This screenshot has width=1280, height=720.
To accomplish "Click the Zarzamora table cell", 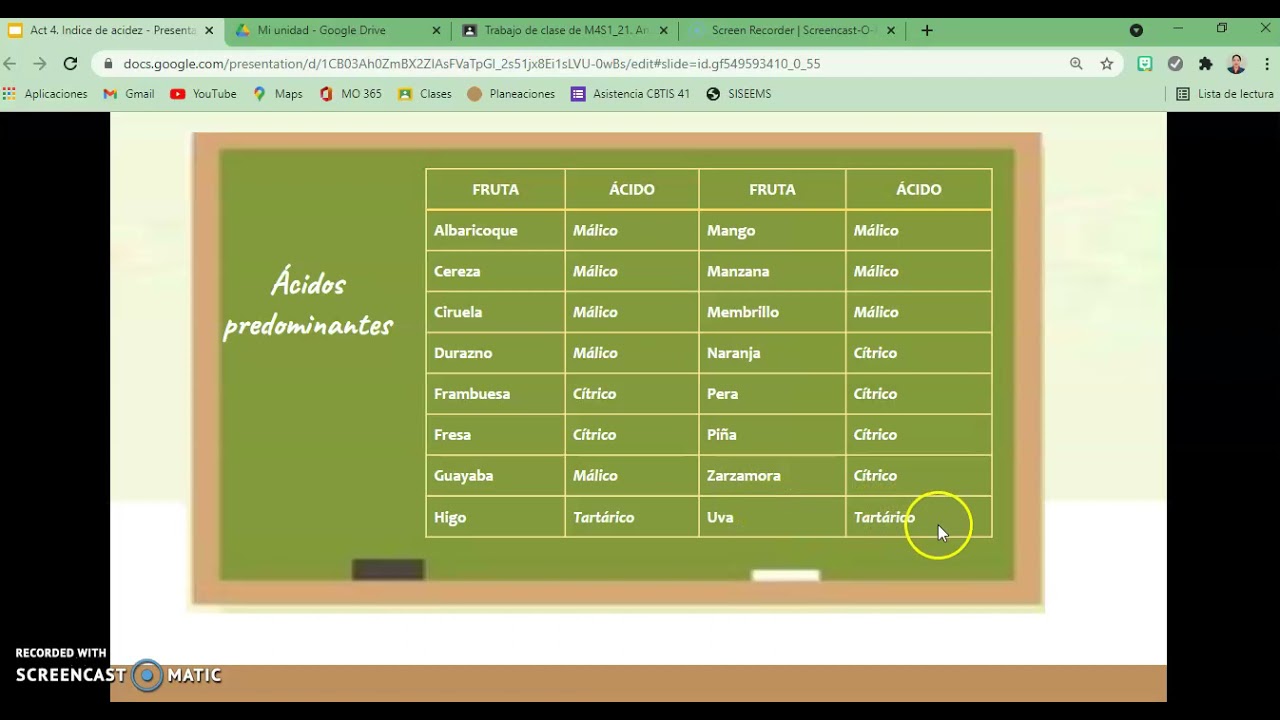I will pyautogui.click(x=772, y=476).
